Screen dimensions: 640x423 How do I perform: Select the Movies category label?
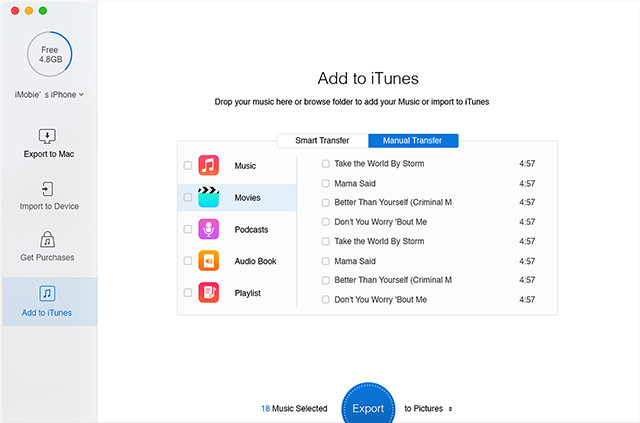point(247,198)
